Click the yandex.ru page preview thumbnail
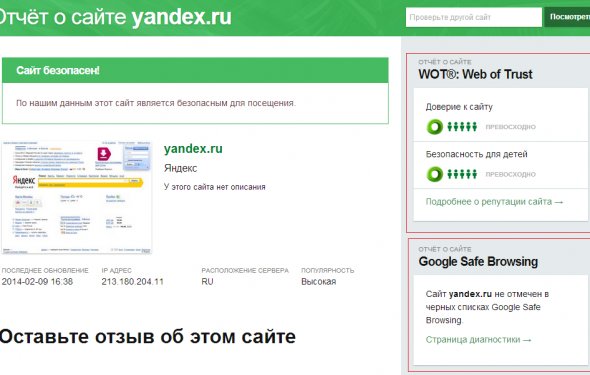The image size is (590, 375). click(x=77, y=197)
